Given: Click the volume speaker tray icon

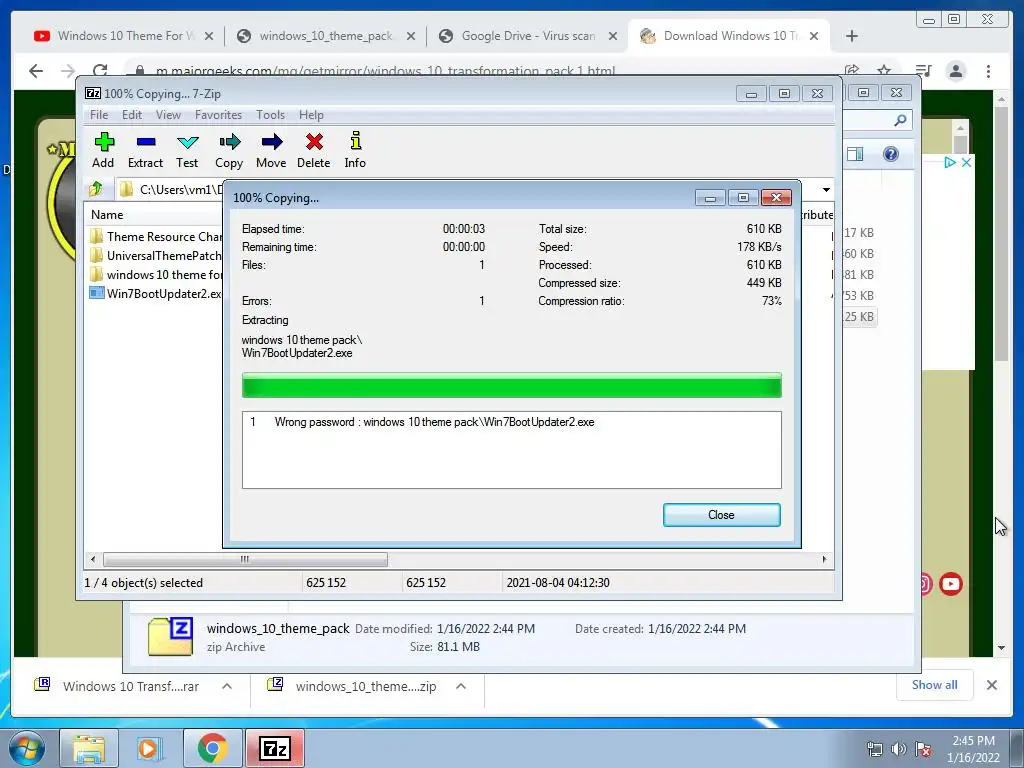Looking at the screenshot, I should (x=899, y=749).
